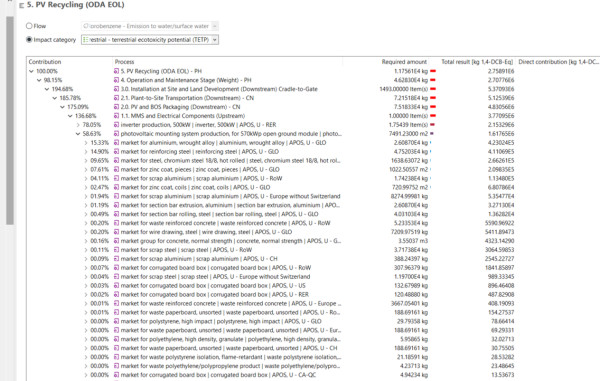Click process icon of 5. PV Recycling row
600x381 pixels.
pos(116,71)
